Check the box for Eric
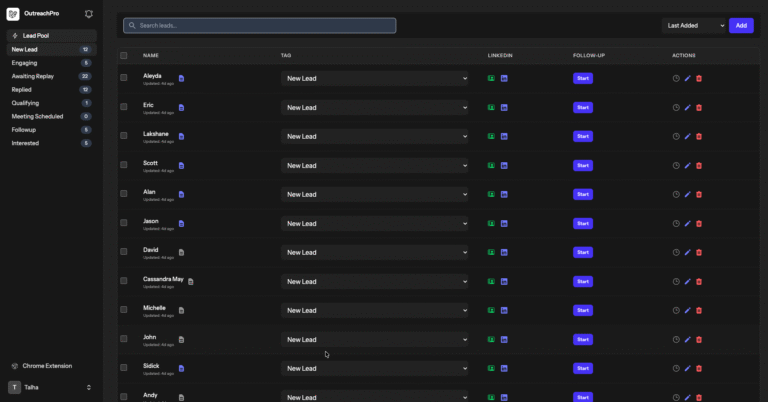 pos(123,107)
